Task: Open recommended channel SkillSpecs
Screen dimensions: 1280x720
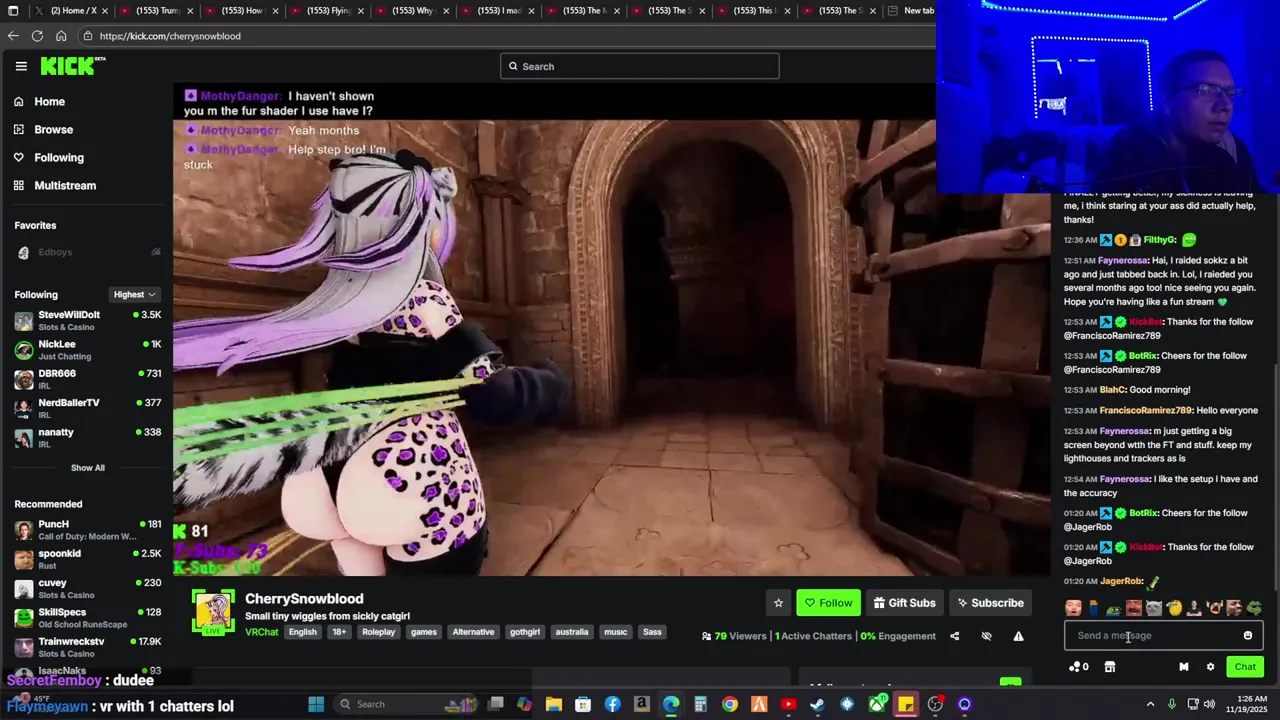Action: click(87, 617)
